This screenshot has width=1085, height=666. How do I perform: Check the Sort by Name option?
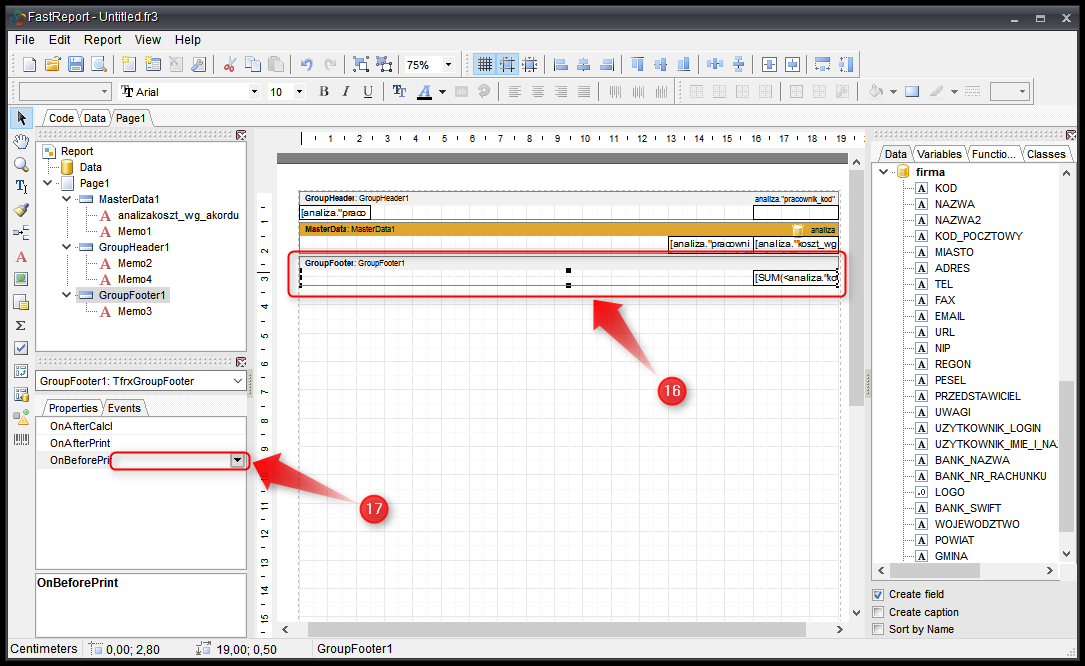click(878, 629)
